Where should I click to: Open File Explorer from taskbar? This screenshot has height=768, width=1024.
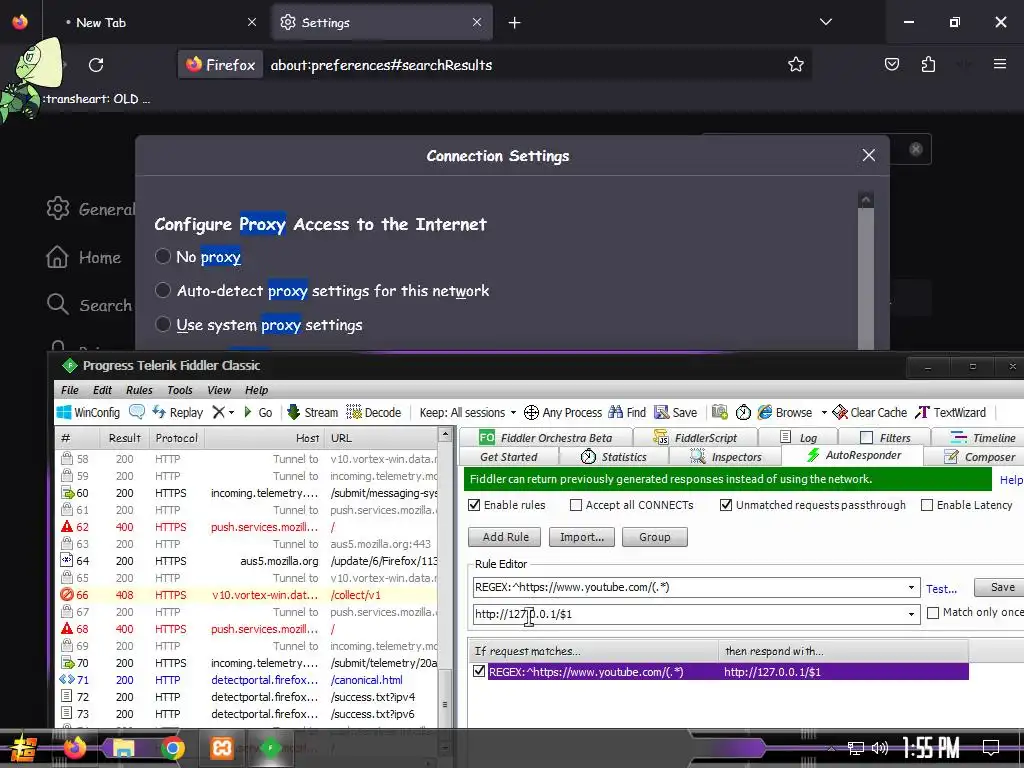point(123,748)
